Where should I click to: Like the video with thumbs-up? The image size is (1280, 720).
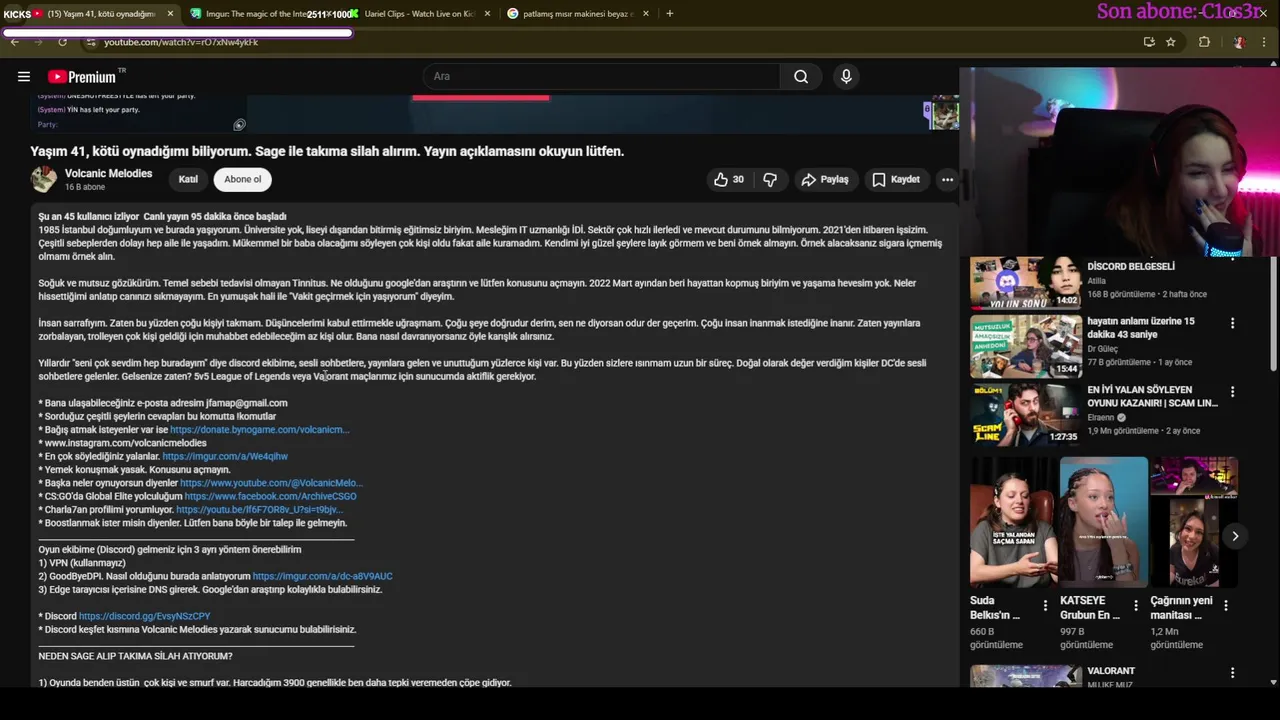click(728, 180)
